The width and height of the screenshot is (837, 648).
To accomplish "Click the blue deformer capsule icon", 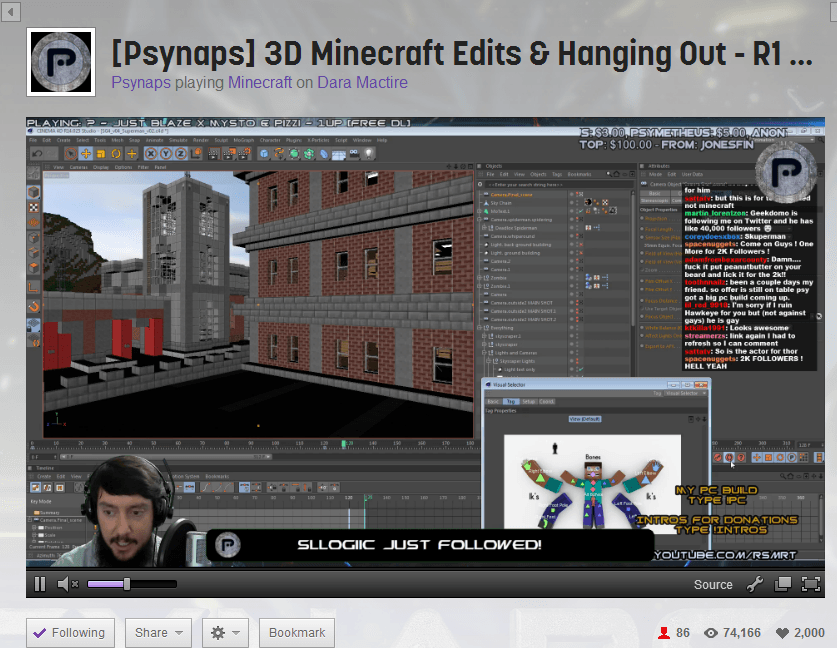I will [x=324, y=154].
